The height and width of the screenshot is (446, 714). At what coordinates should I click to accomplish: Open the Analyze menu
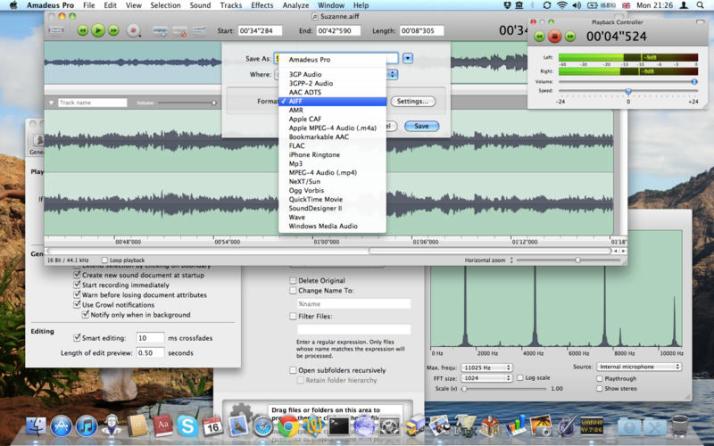(296, 5)
